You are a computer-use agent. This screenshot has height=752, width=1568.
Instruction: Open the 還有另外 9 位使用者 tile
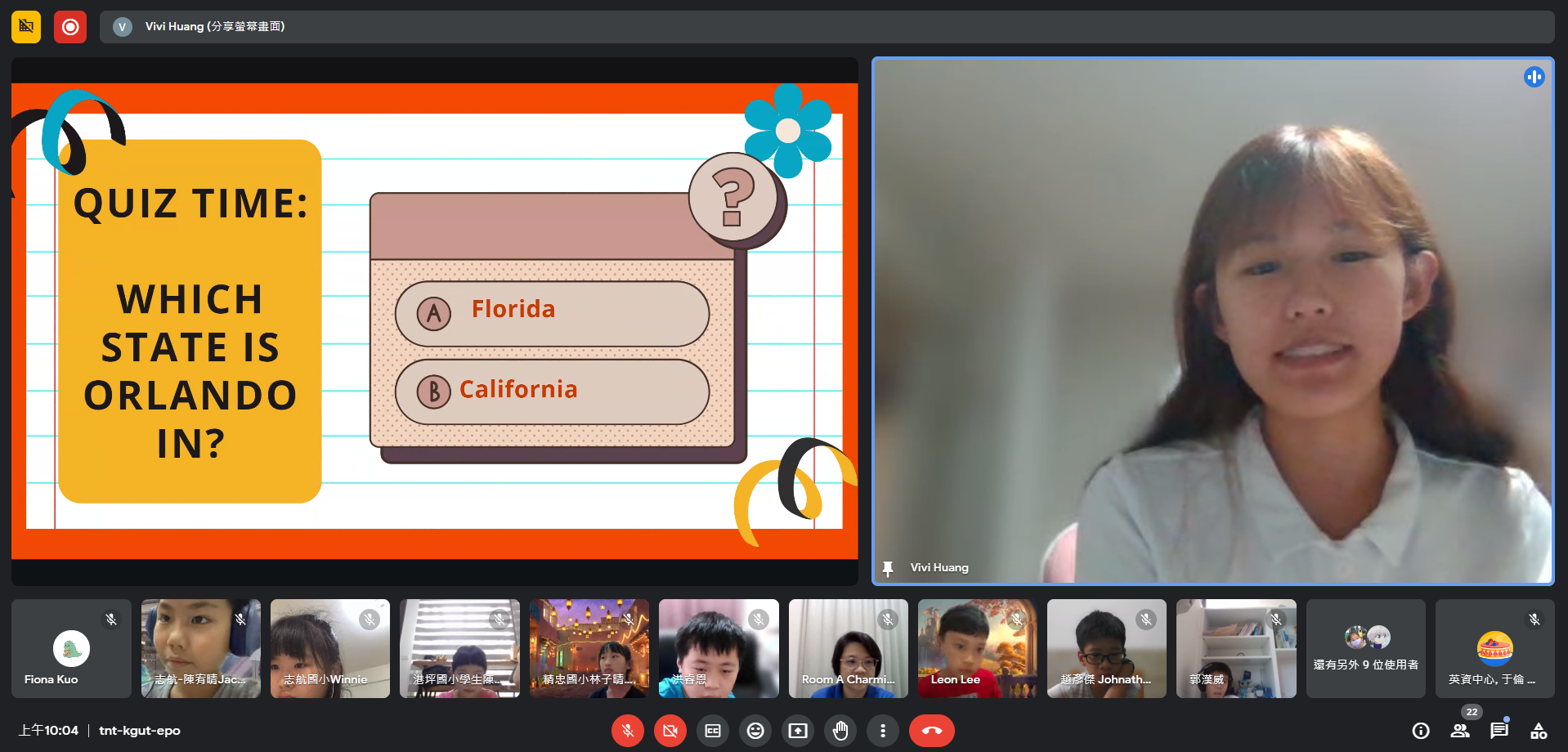point(1366,649)
